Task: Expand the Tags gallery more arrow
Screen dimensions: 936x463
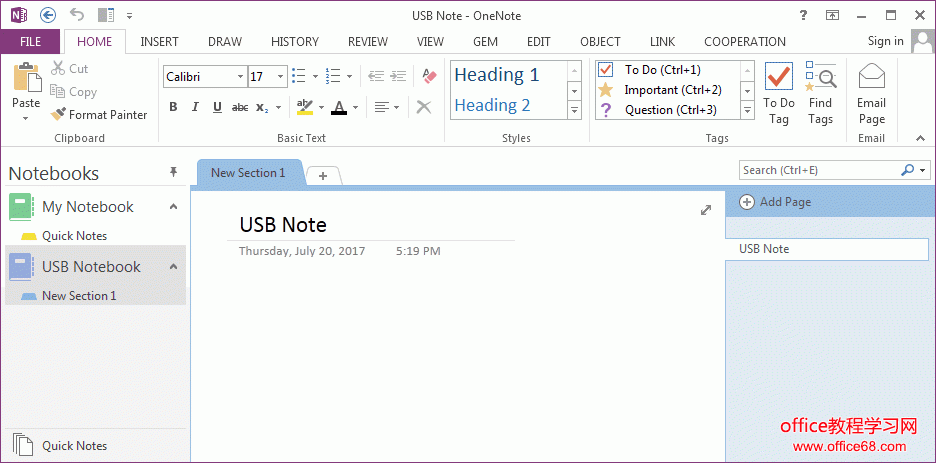Action: click(747, 110)
